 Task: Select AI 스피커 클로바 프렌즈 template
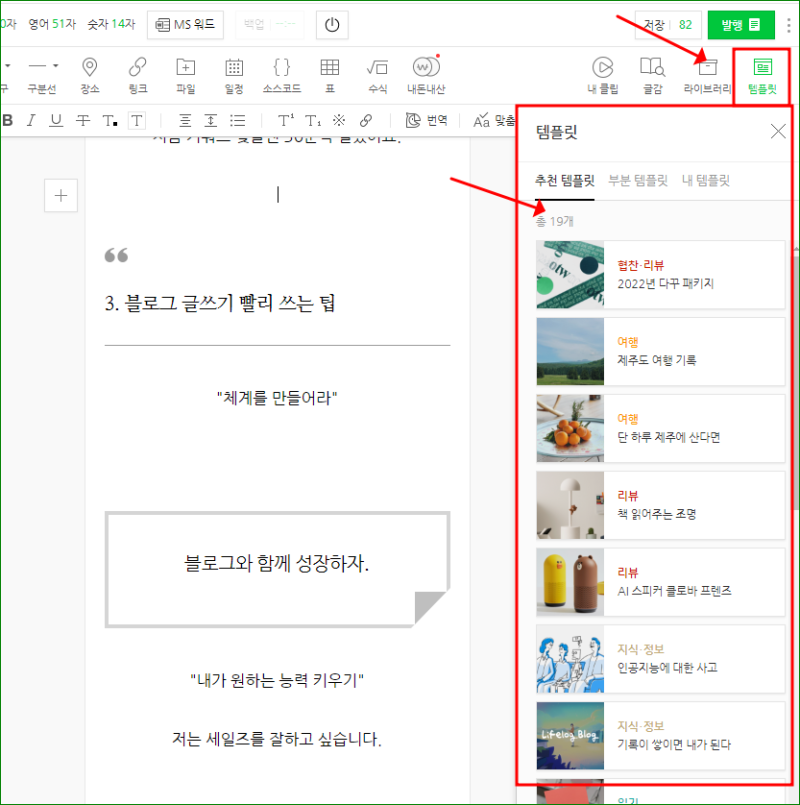(x=660, y=582)
